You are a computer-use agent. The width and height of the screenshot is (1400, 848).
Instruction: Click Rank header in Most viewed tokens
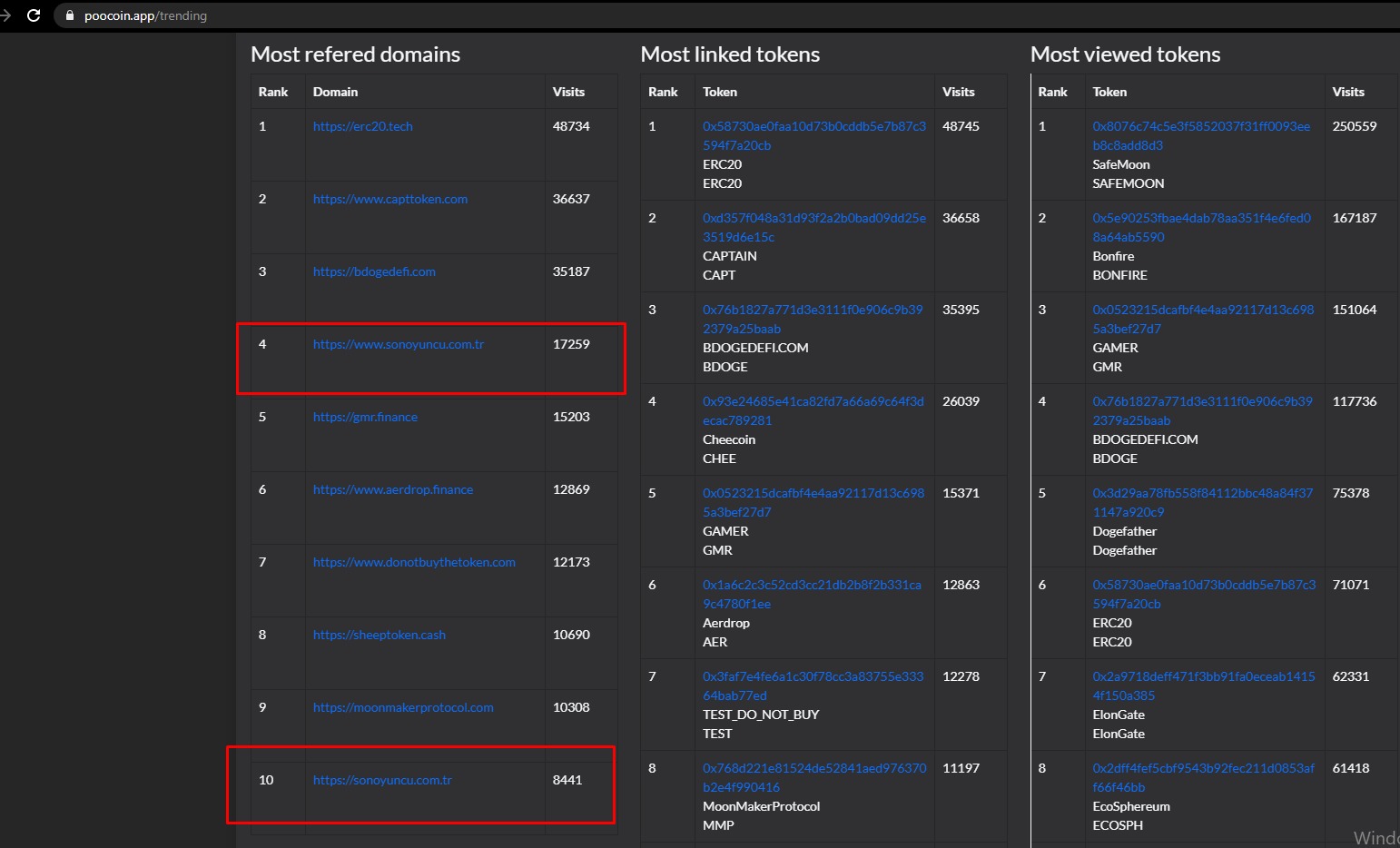(x=1052, y=92)
